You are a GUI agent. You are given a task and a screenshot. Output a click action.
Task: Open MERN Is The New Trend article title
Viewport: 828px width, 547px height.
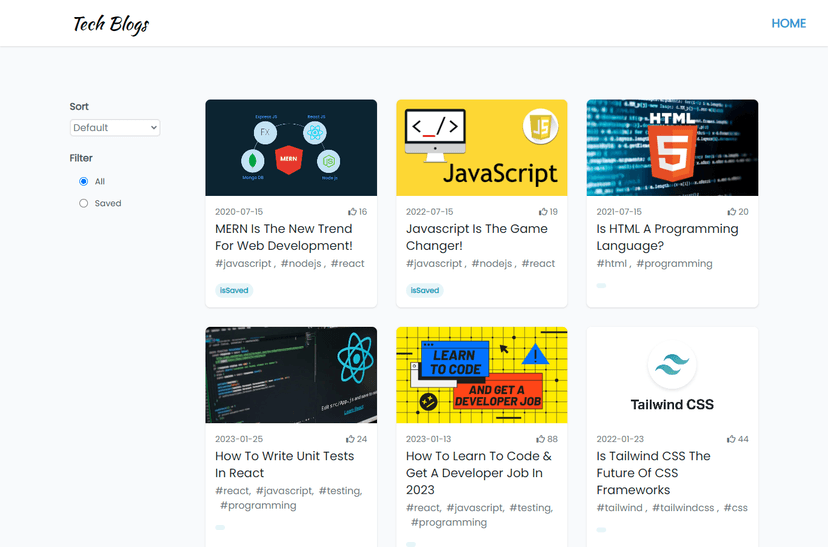[x=284, y=237]
